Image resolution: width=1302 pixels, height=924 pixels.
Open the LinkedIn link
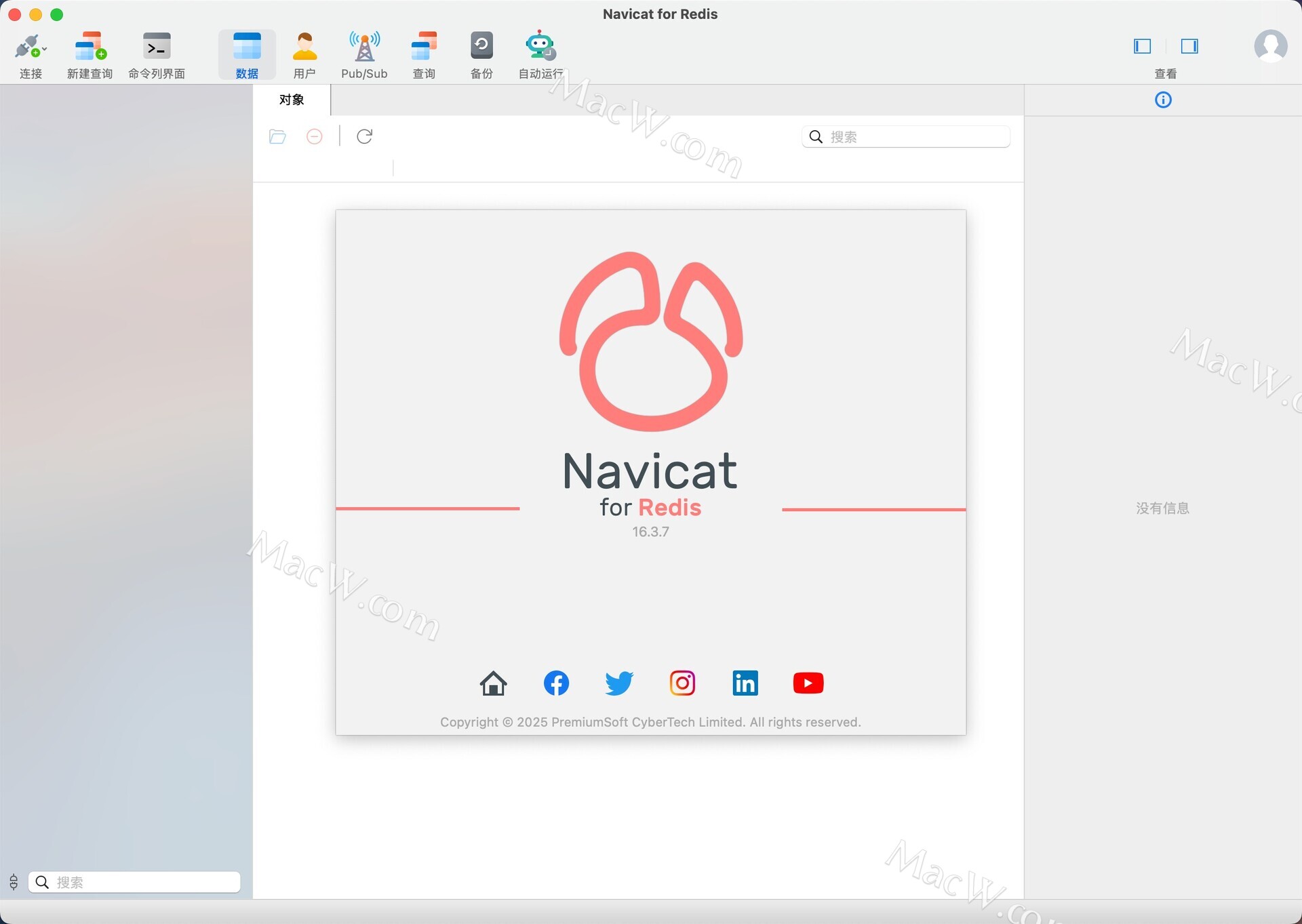(x=745, y=683)
